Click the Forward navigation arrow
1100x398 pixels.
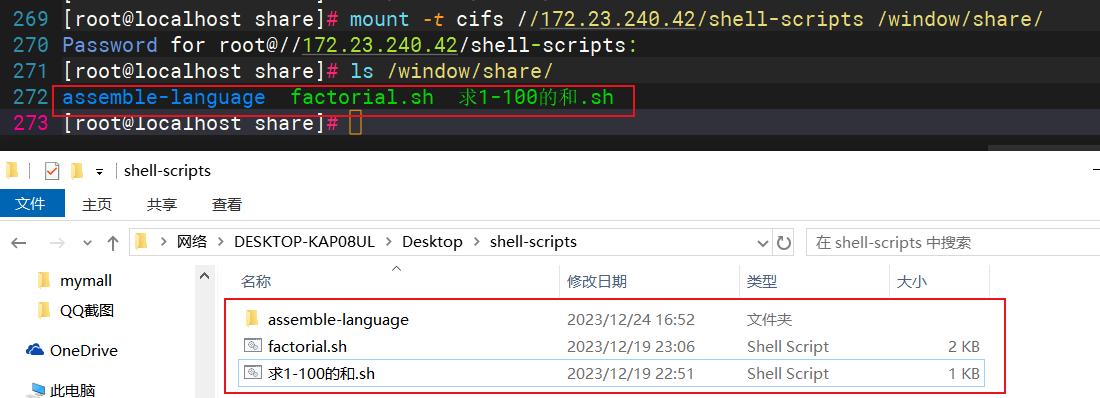59,243
